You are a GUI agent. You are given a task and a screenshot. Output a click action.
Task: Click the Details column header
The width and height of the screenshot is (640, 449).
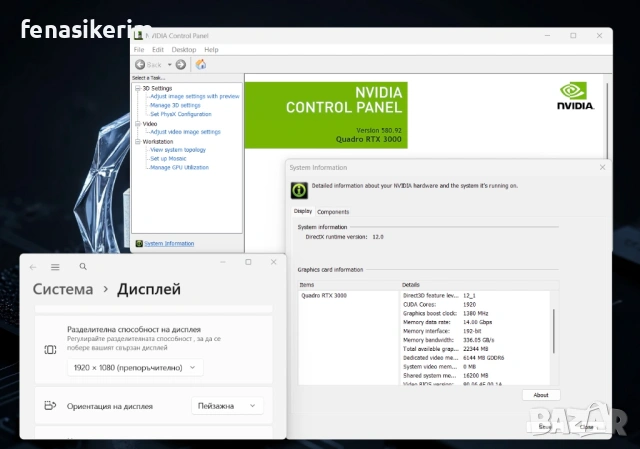click(x=411, y=285)
